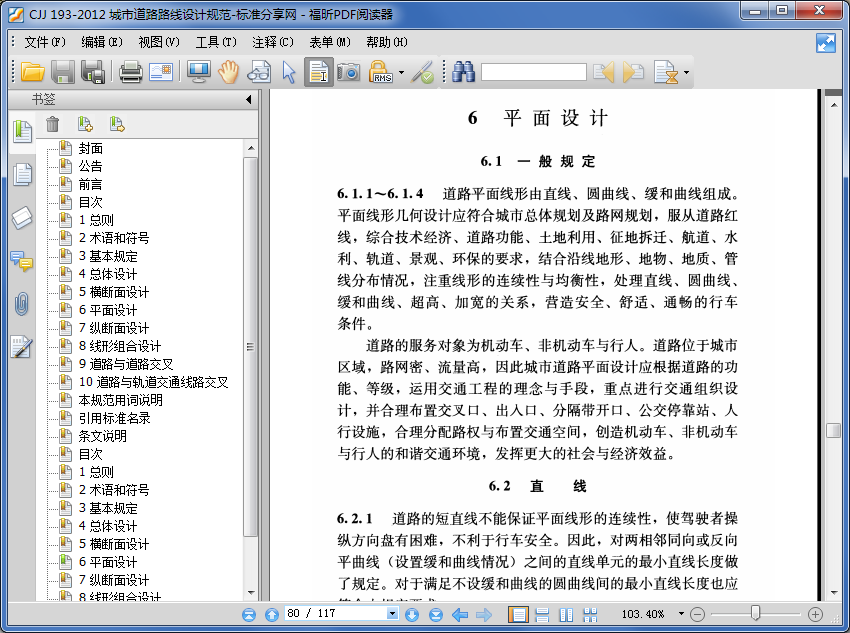Collapse the 书签 panel with the arrow
Image resolution: width=850 pixels, height=633 pixels.
tap(249, 99)
